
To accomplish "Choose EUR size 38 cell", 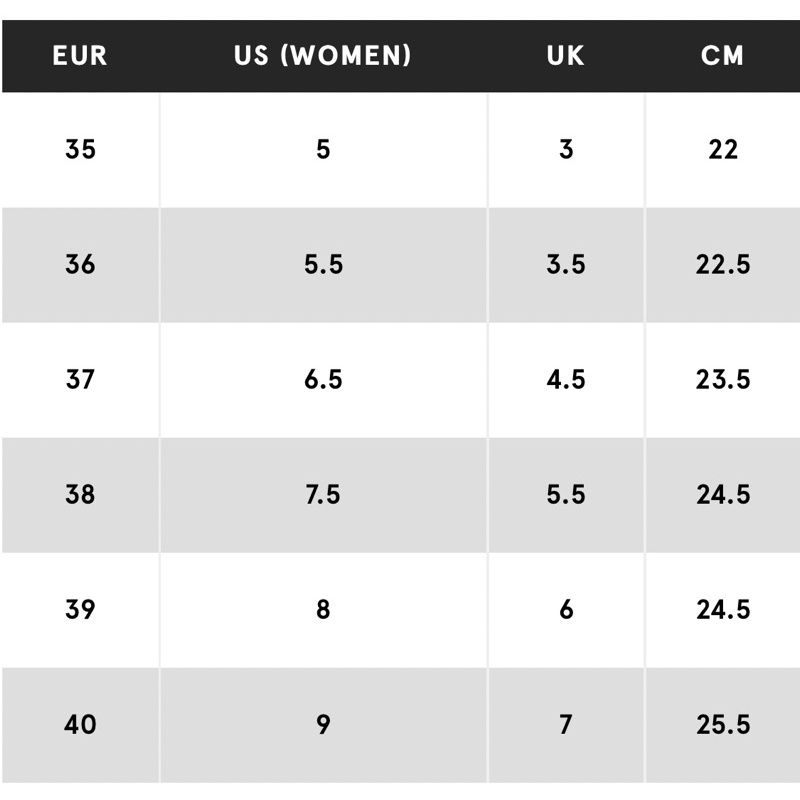I will coord(80,495).
